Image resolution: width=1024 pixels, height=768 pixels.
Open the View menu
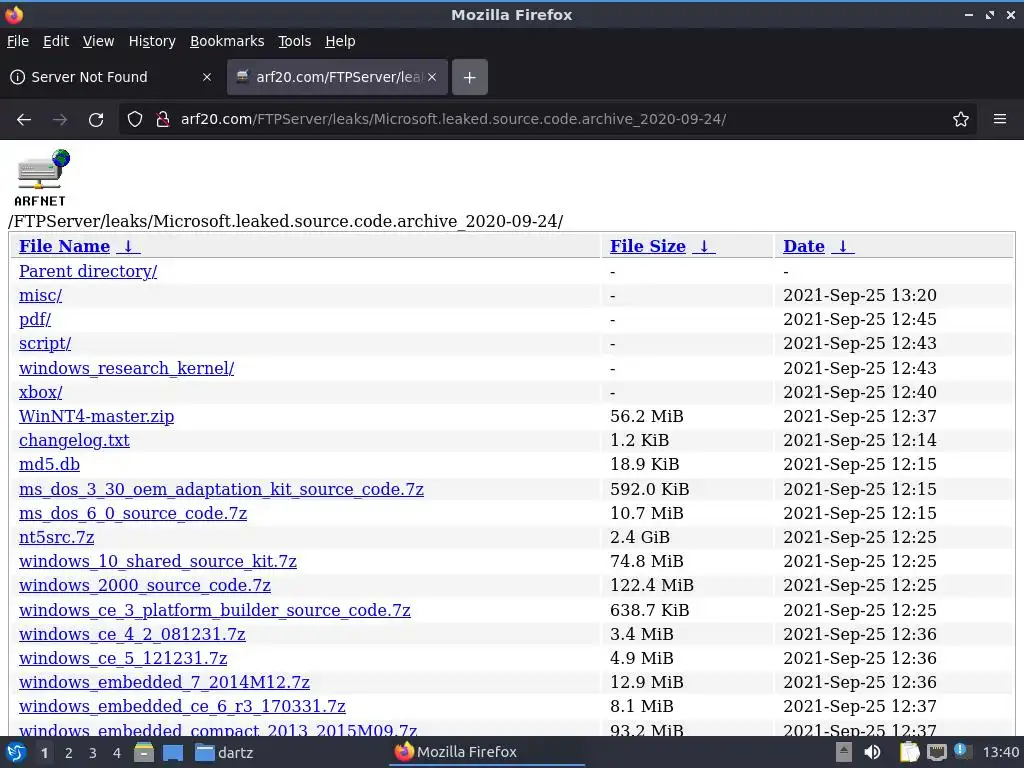pyautogui.click(x=99, y=41)
